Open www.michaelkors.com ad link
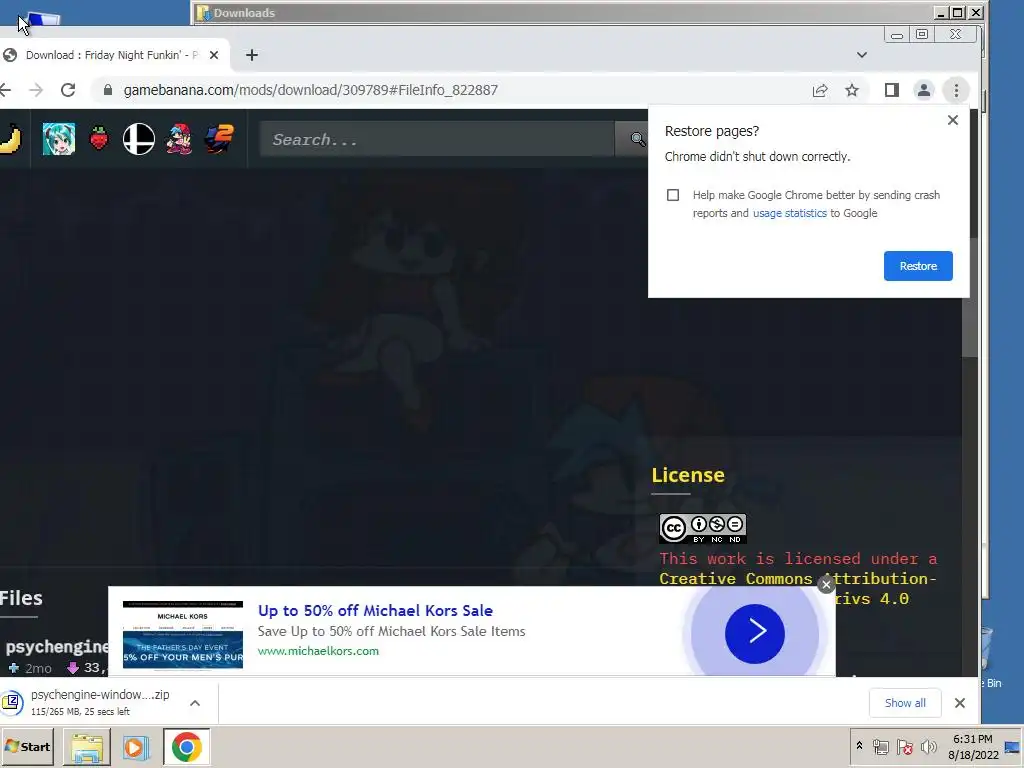The height and width of the screenshot is (768, 1024). point(318,651)
